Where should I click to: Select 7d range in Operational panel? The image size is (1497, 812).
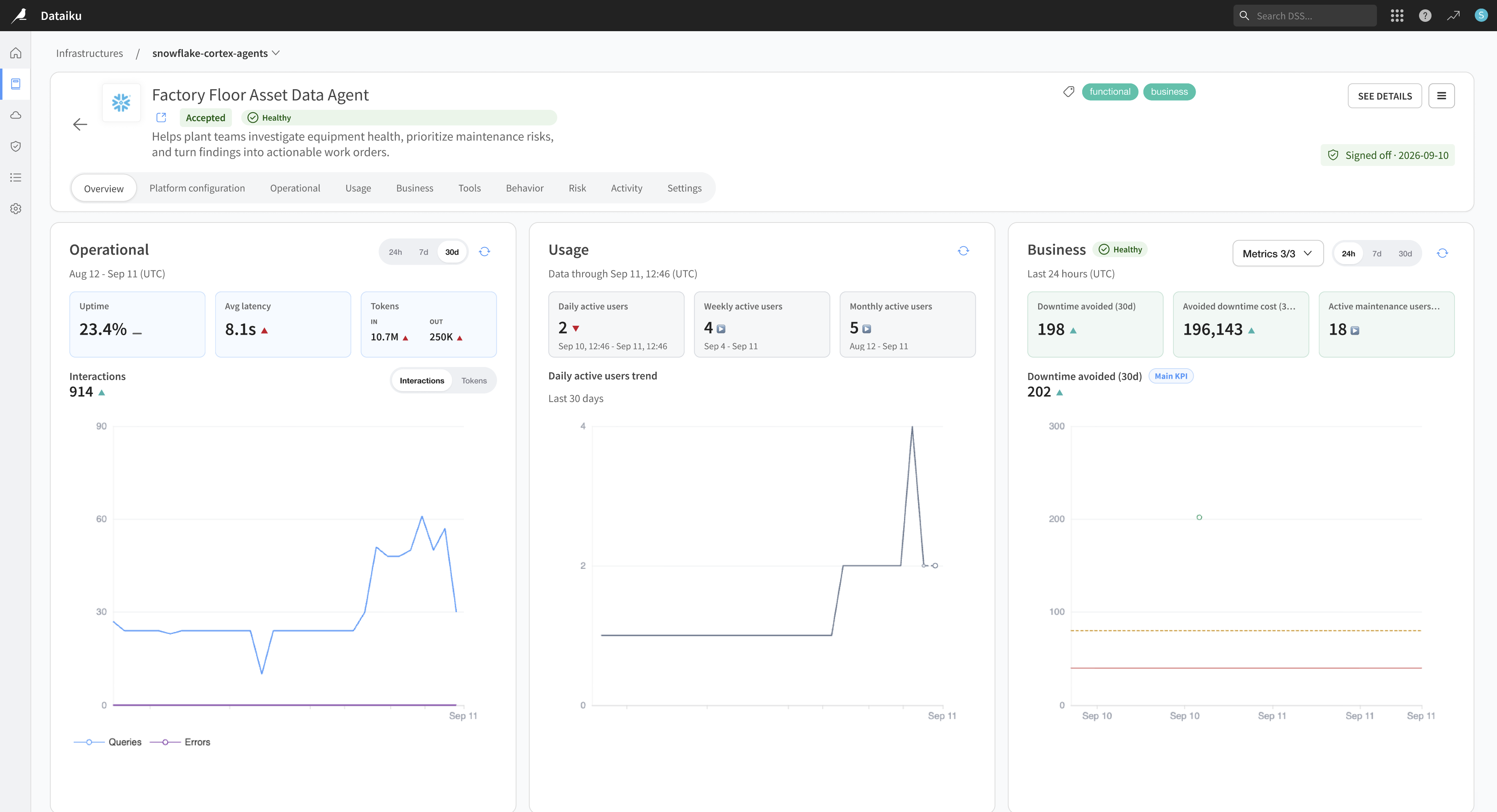(424, 252)
